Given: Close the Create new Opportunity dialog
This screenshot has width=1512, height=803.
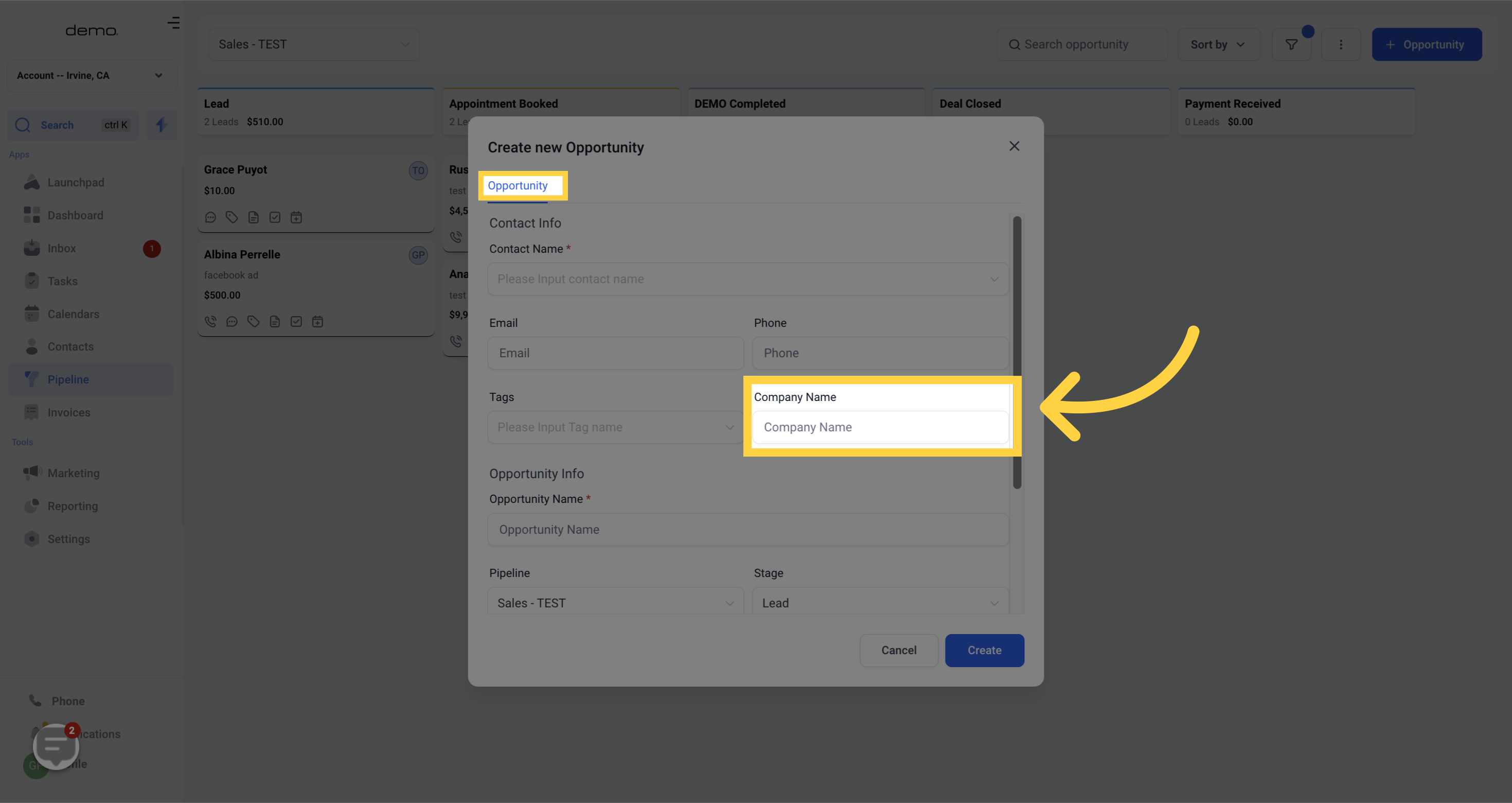Looking at the screenshot, I should coord(1013,146).
